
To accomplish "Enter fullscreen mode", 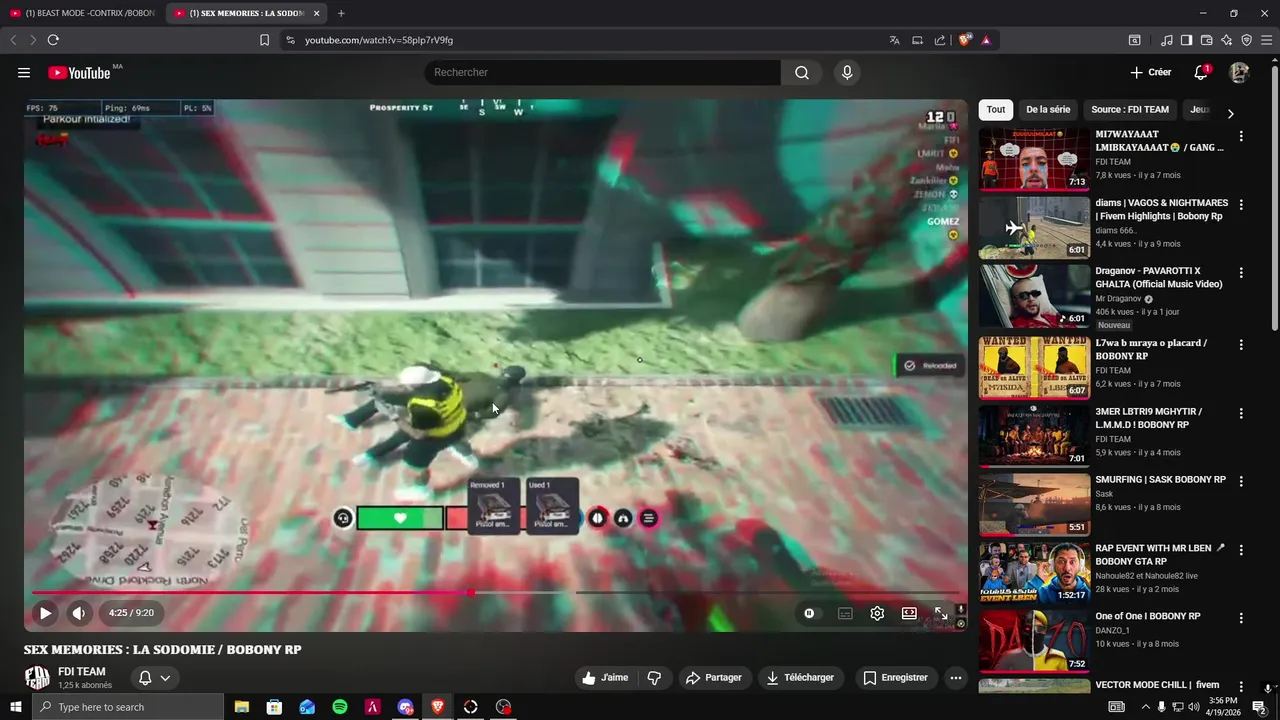I will coord(941,613).
